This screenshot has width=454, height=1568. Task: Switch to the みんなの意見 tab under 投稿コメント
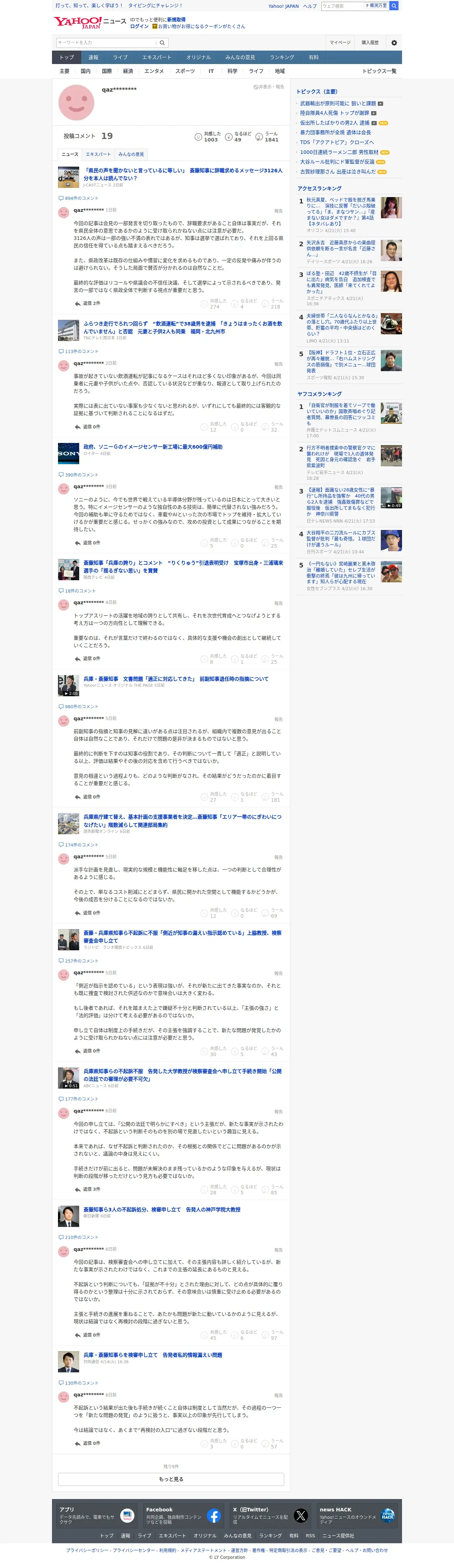point(131,154)
